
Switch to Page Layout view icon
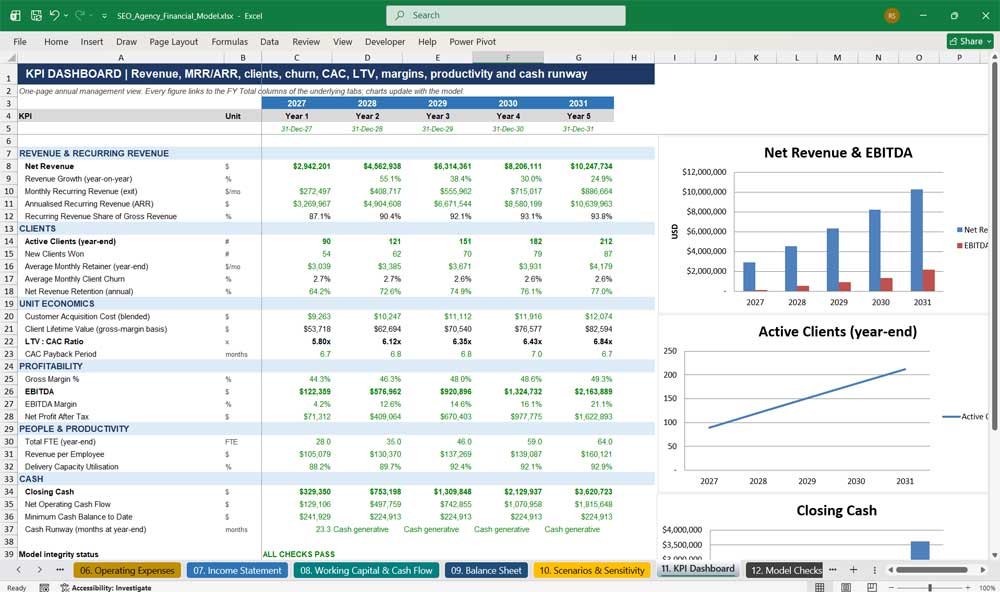tap(846, 587)
